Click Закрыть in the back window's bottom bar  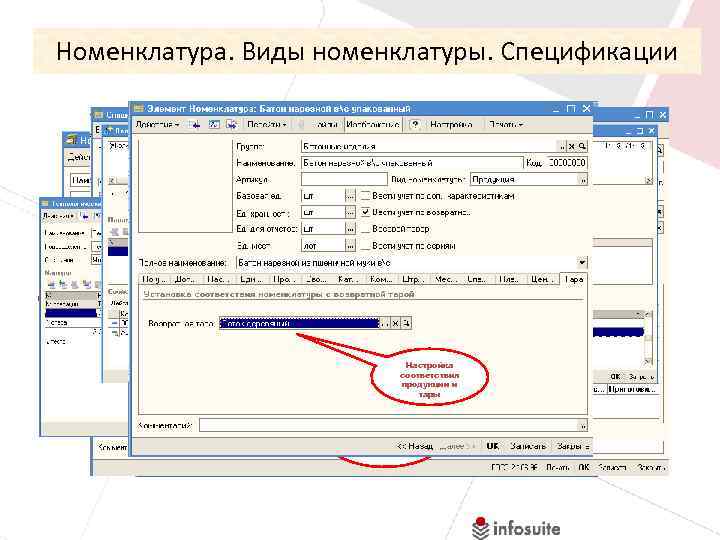point(651,467)
